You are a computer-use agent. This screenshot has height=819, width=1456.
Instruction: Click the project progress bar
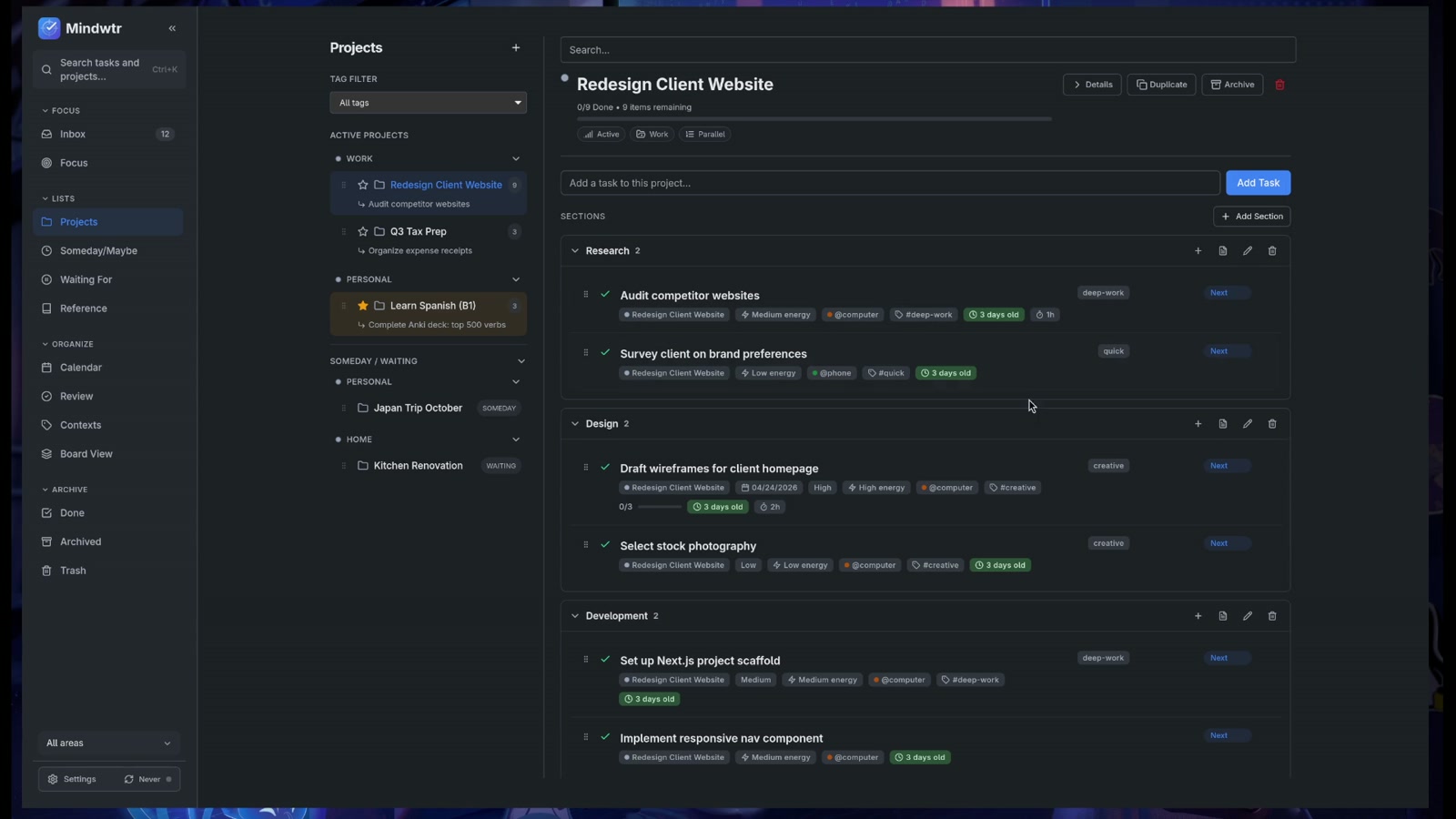[814, 119]
